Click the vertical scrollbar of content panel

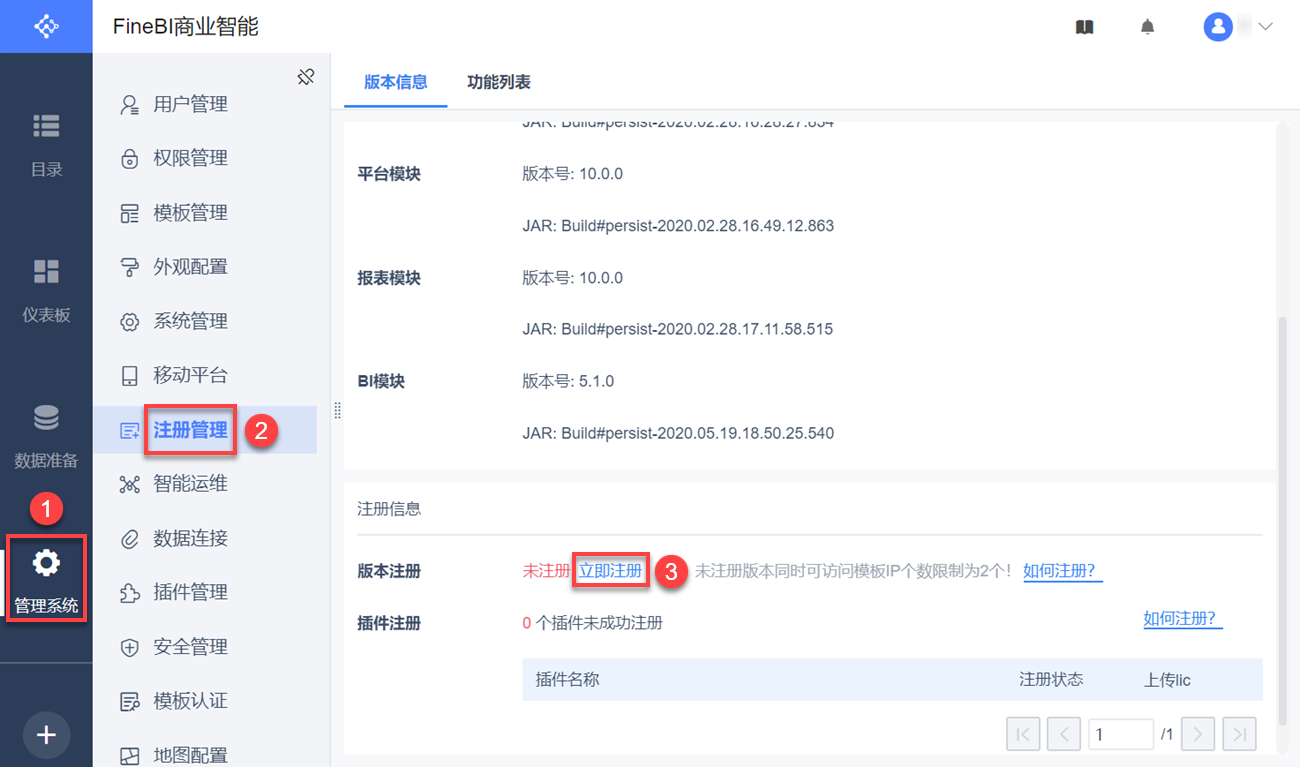point(1284,520)
